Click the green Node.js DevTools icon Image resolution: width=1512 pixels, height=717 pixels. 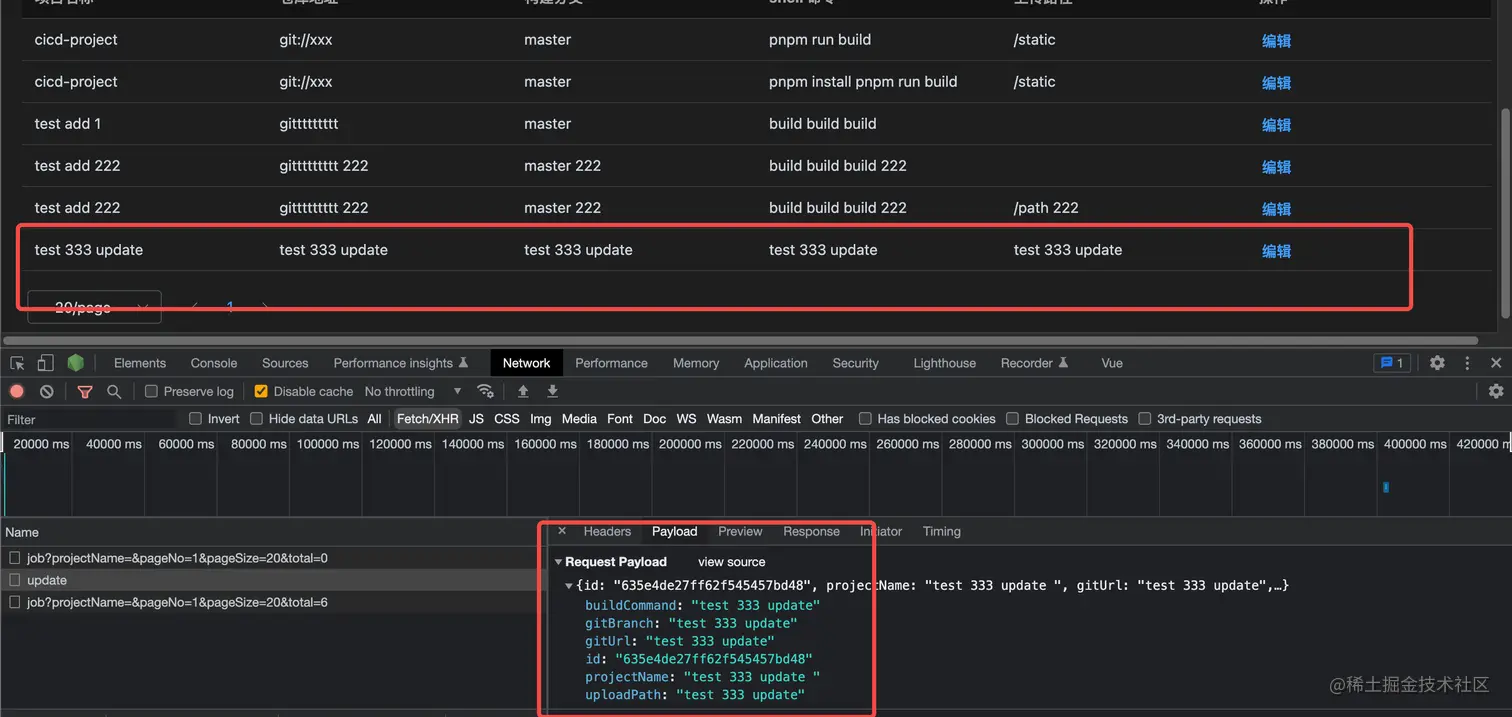76,363
